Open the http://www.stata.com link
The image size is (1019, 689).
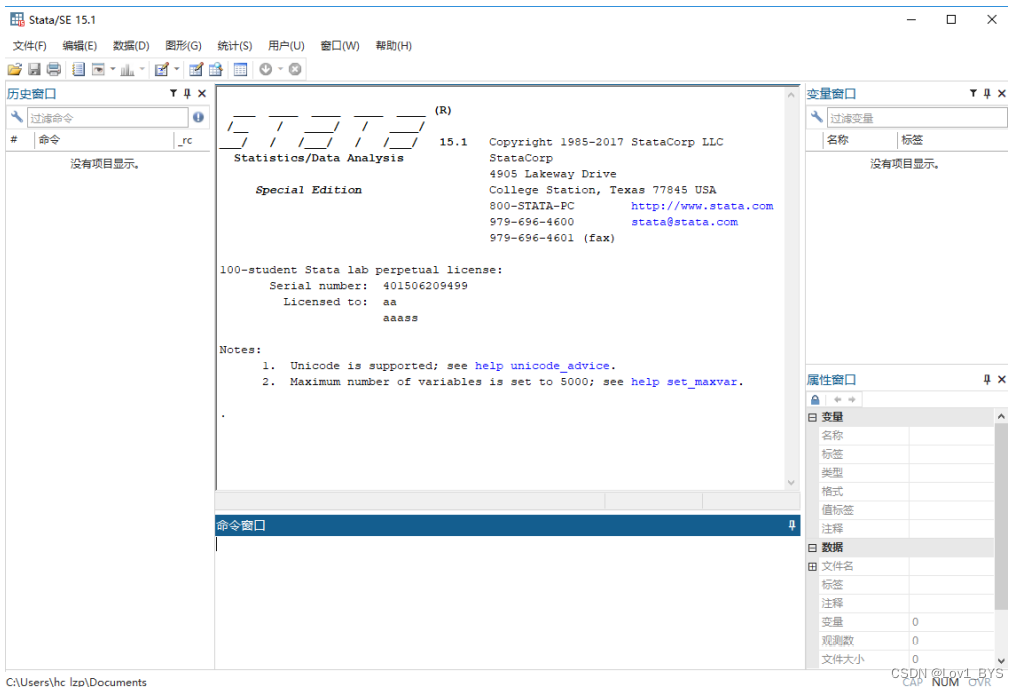[703, 206]
